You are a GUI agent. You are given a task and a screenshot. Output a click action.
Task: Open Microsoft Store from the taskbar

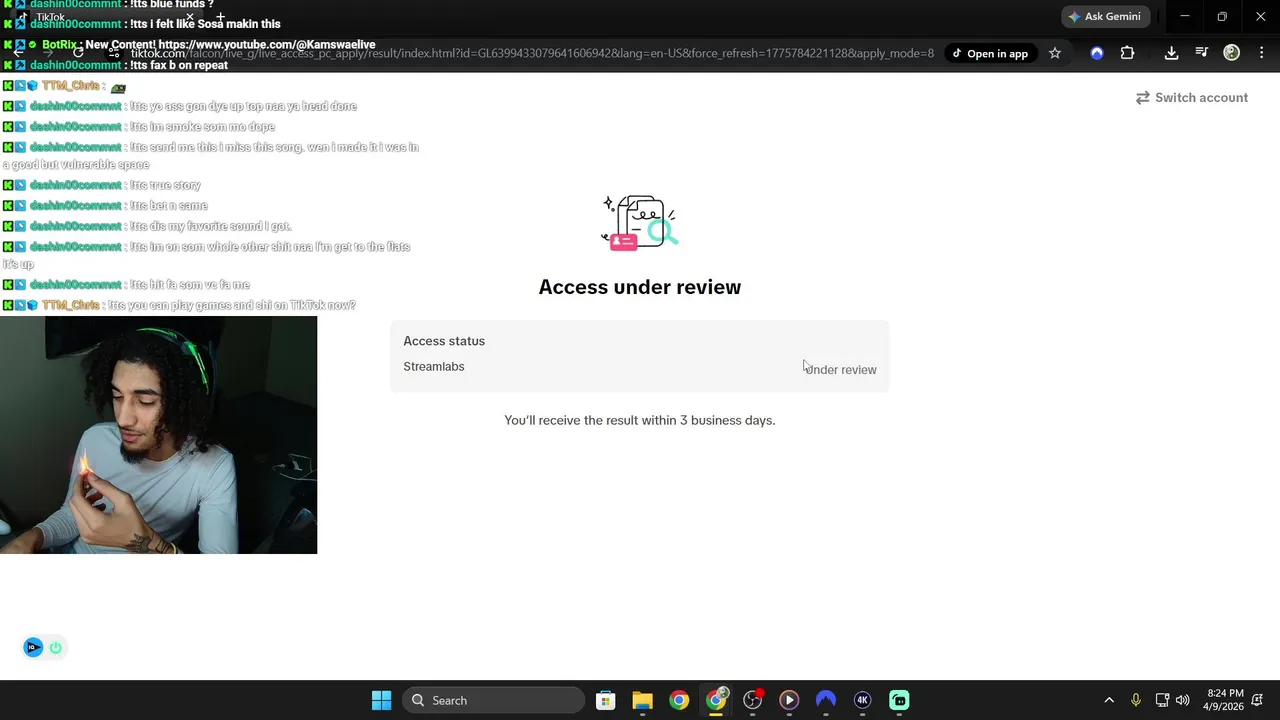(x=605, y=700)
